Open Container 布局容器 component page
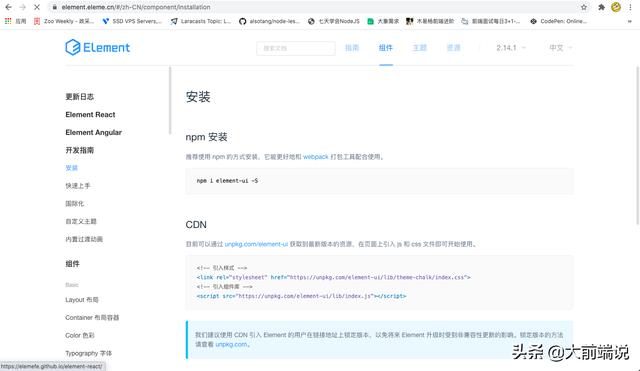 [x=92, y=318]
